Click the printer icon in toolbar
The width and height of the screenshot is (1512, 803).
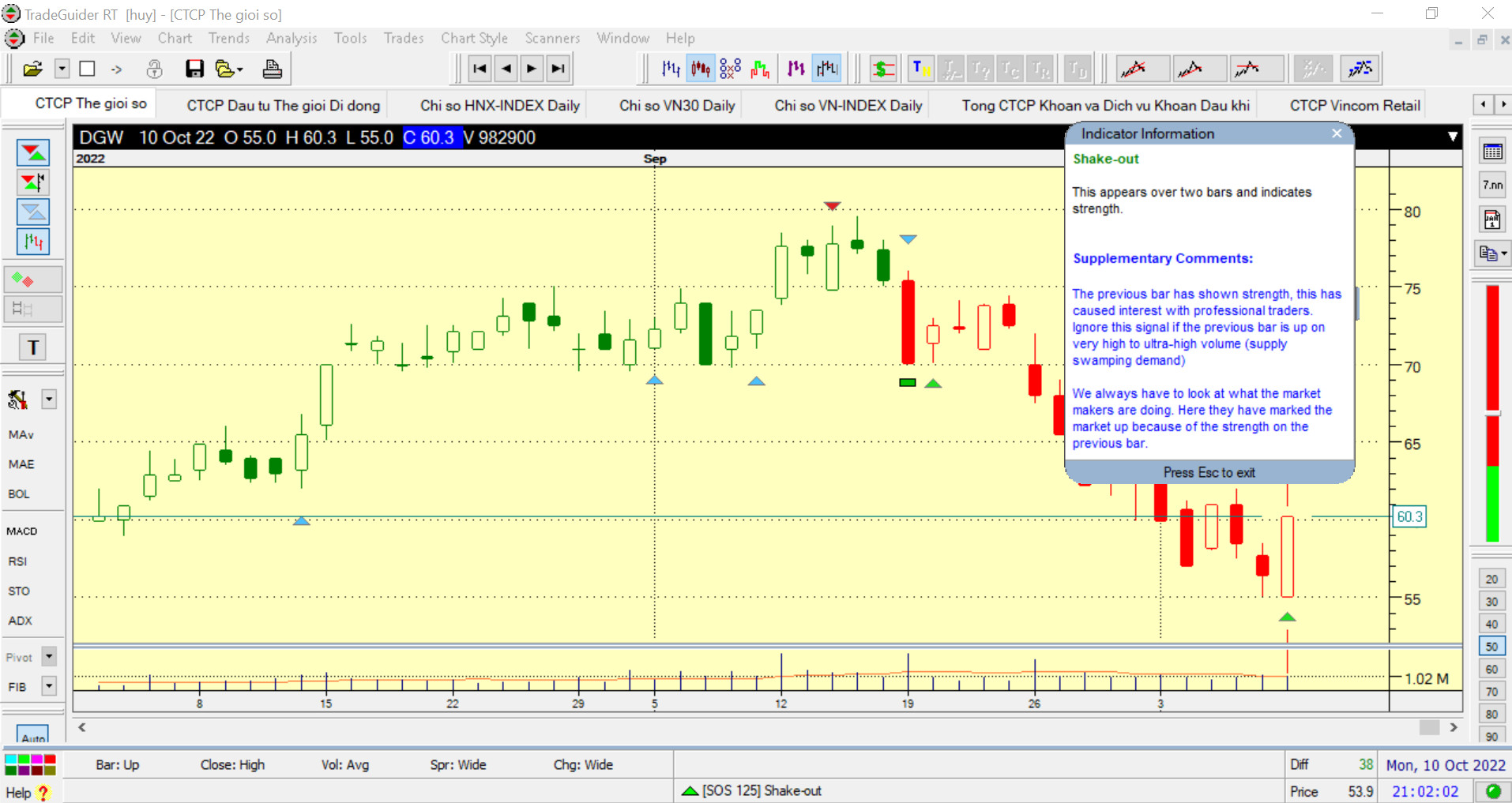272,69
